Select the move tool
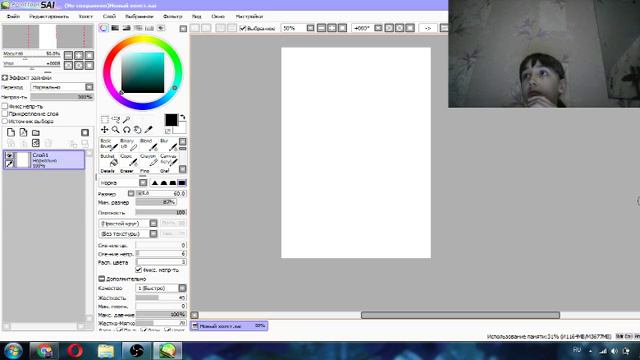This screenshot has width=640, height=360. [x=105, y=129]
